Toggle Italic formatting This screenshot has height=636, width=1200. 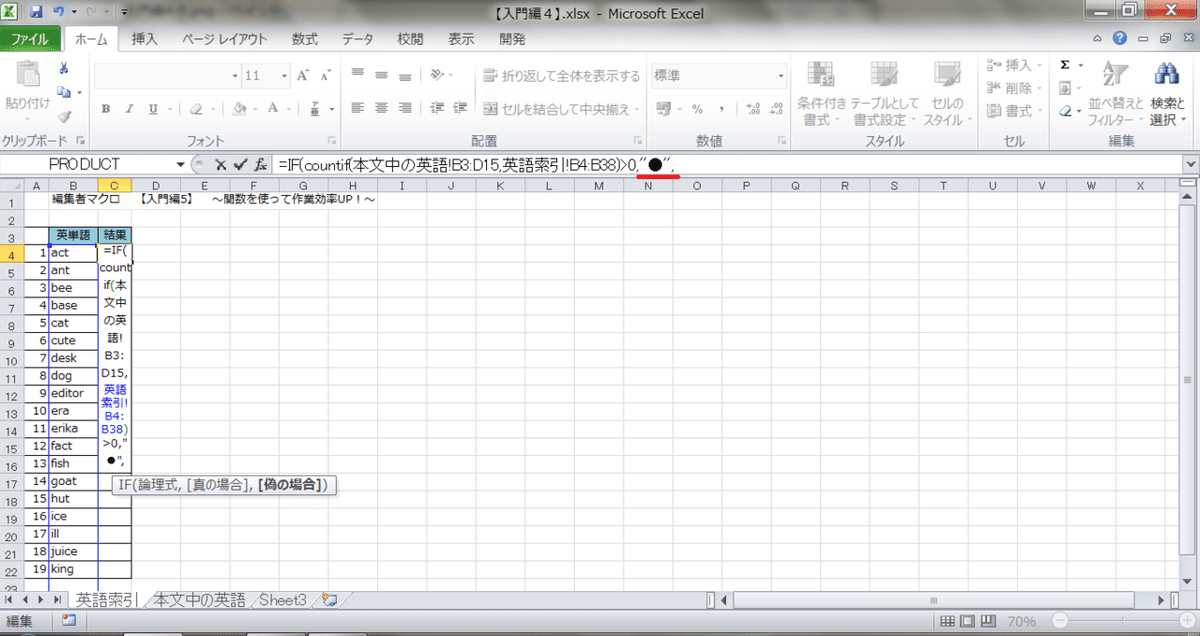tap(129, 109)
